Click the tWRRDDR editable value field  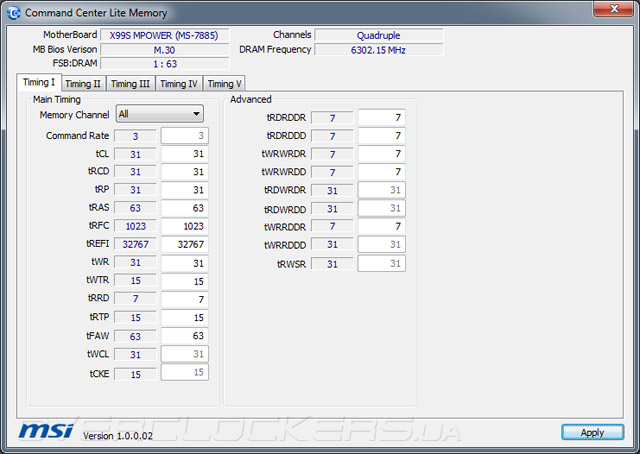(x=381, y=226)
